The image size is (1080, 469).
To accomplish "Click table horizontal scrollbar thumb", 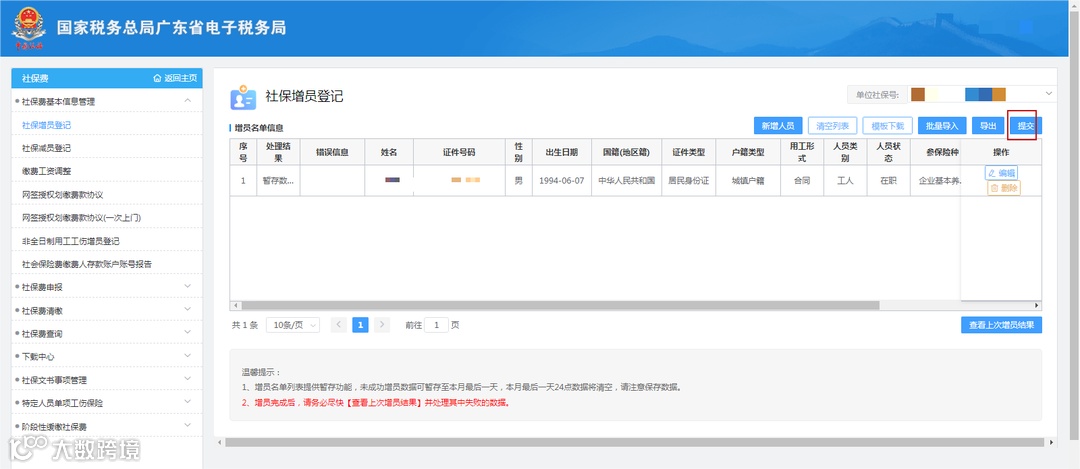I will 559,305.
